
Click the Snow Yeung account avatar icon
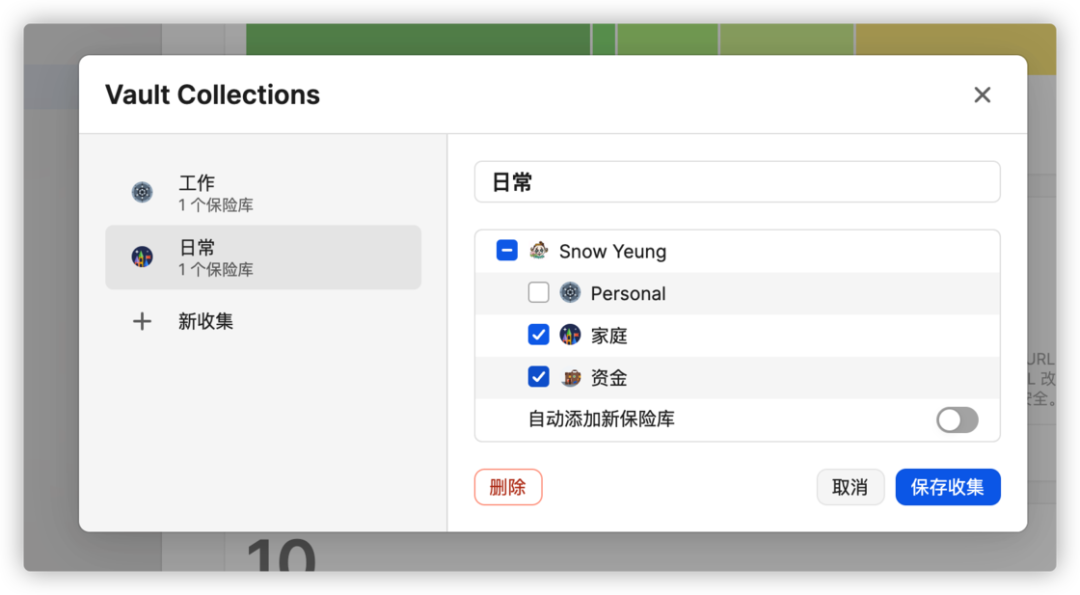tap(539, 251)
